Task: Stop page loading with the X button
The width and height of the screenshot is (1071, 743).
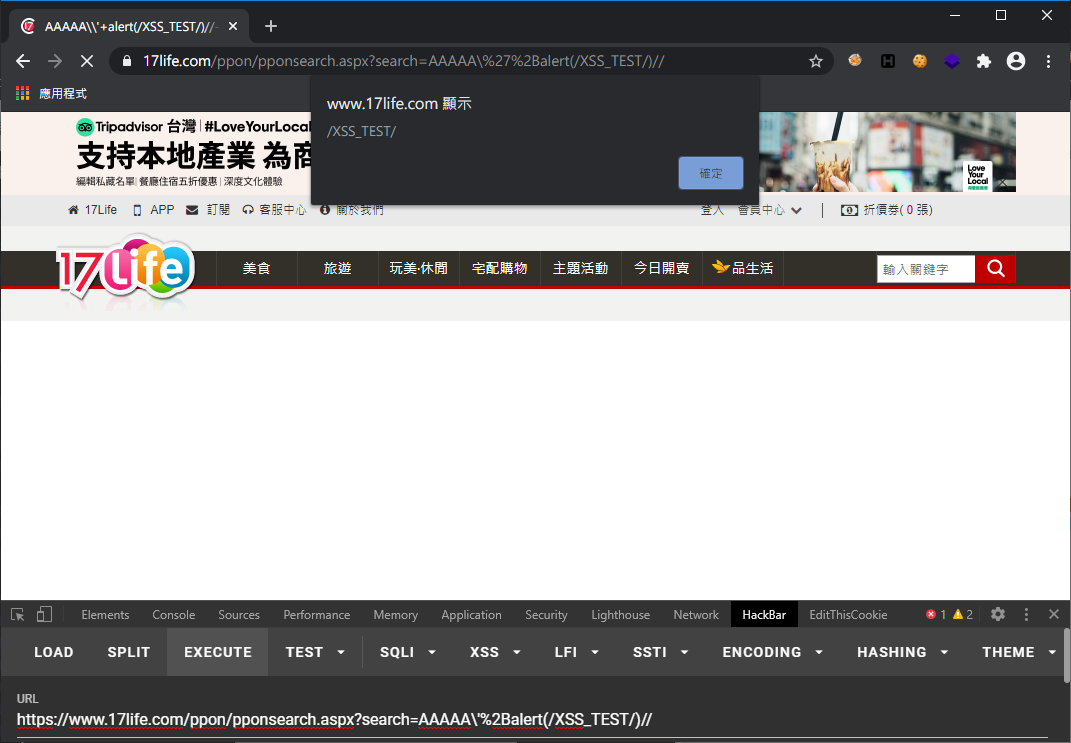Action: tap(87, 61)
